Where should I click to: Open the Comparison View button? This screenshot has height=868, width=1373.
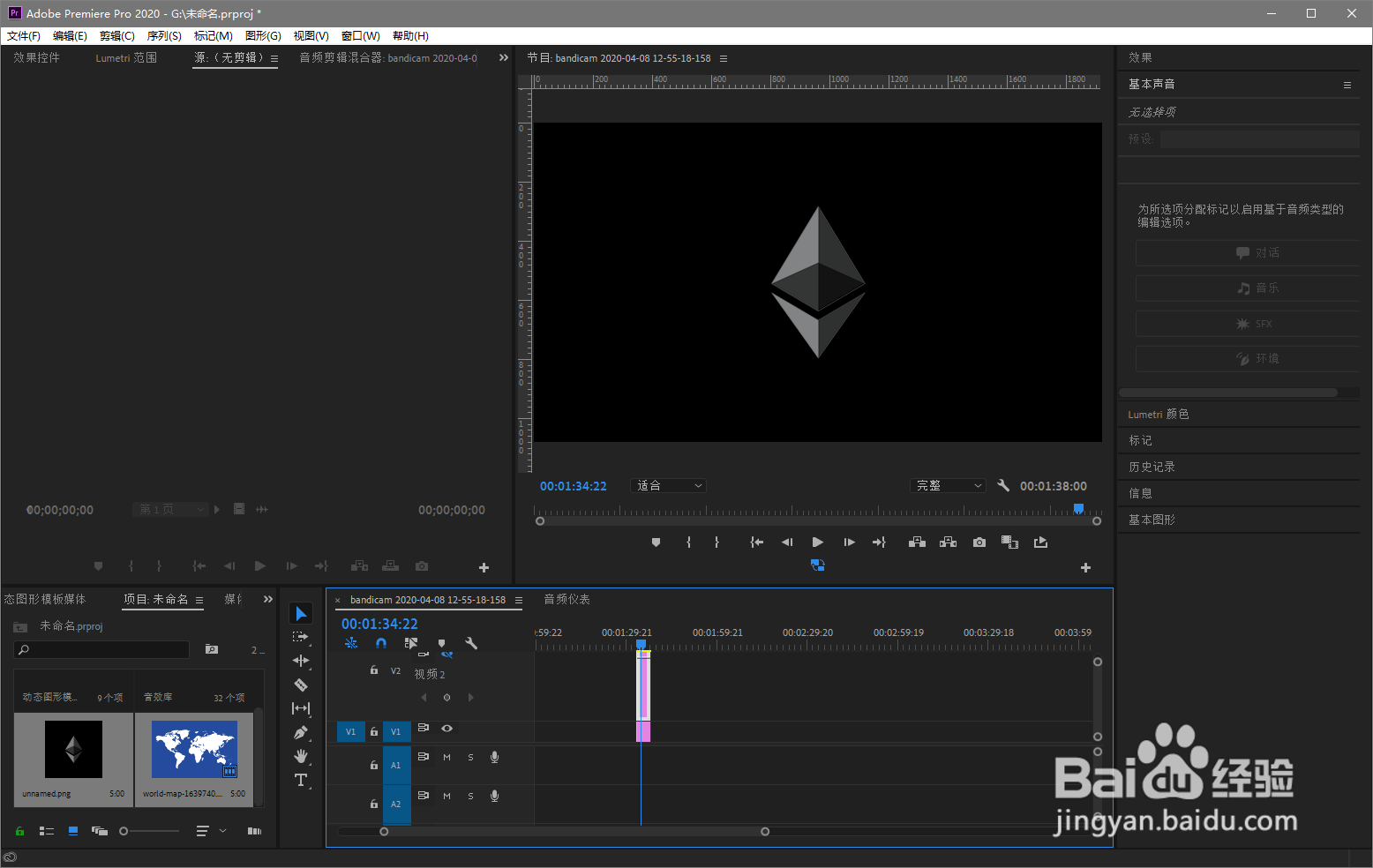click(1010, 542)
